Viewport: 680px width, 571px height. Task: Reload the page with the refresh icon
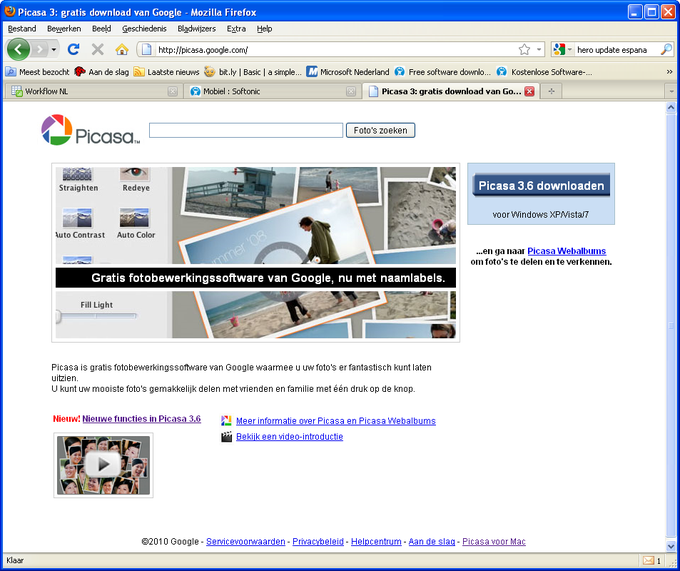point(73,49)
